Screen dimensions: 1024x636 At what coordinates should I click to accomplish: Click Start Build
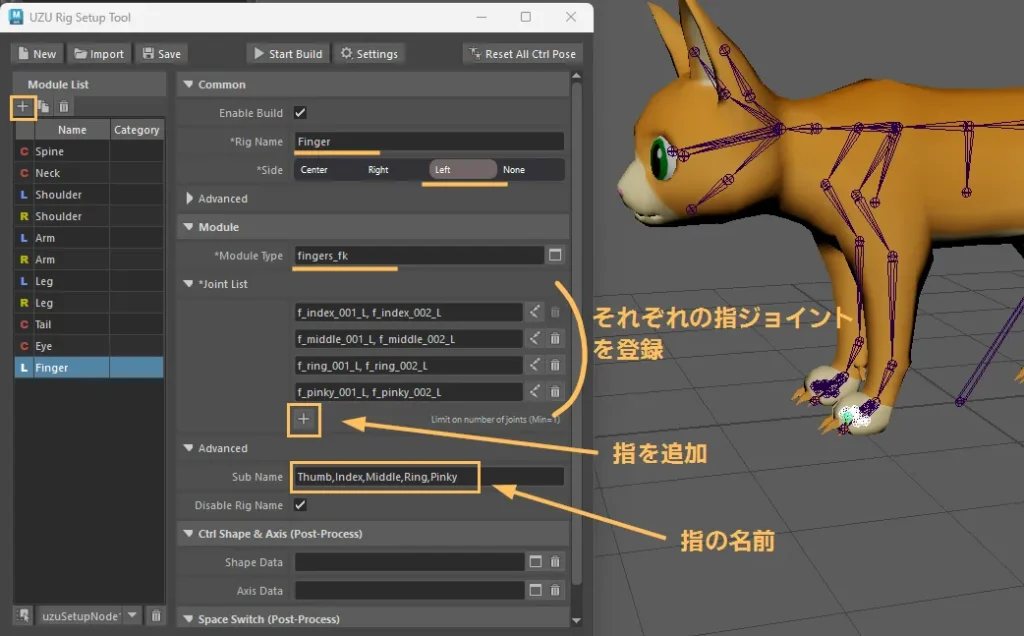pyautogui.click(x=288, y=54)
